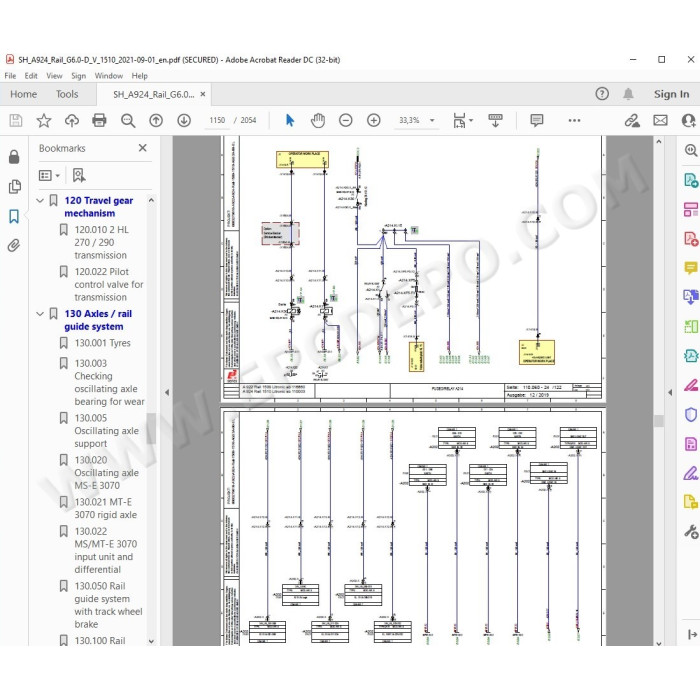Image resolution: width=700 pixels, height=700 pixels.
Task: Collapse the right tools pane arrow
Action: pyautogui.click(x=670, y=392)
